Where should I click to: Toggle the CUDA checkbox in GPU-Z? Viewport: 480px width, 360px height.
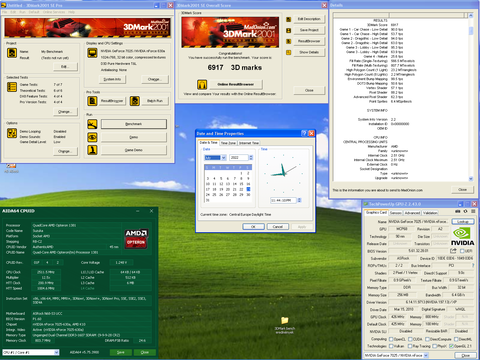[x=411, y=339]
